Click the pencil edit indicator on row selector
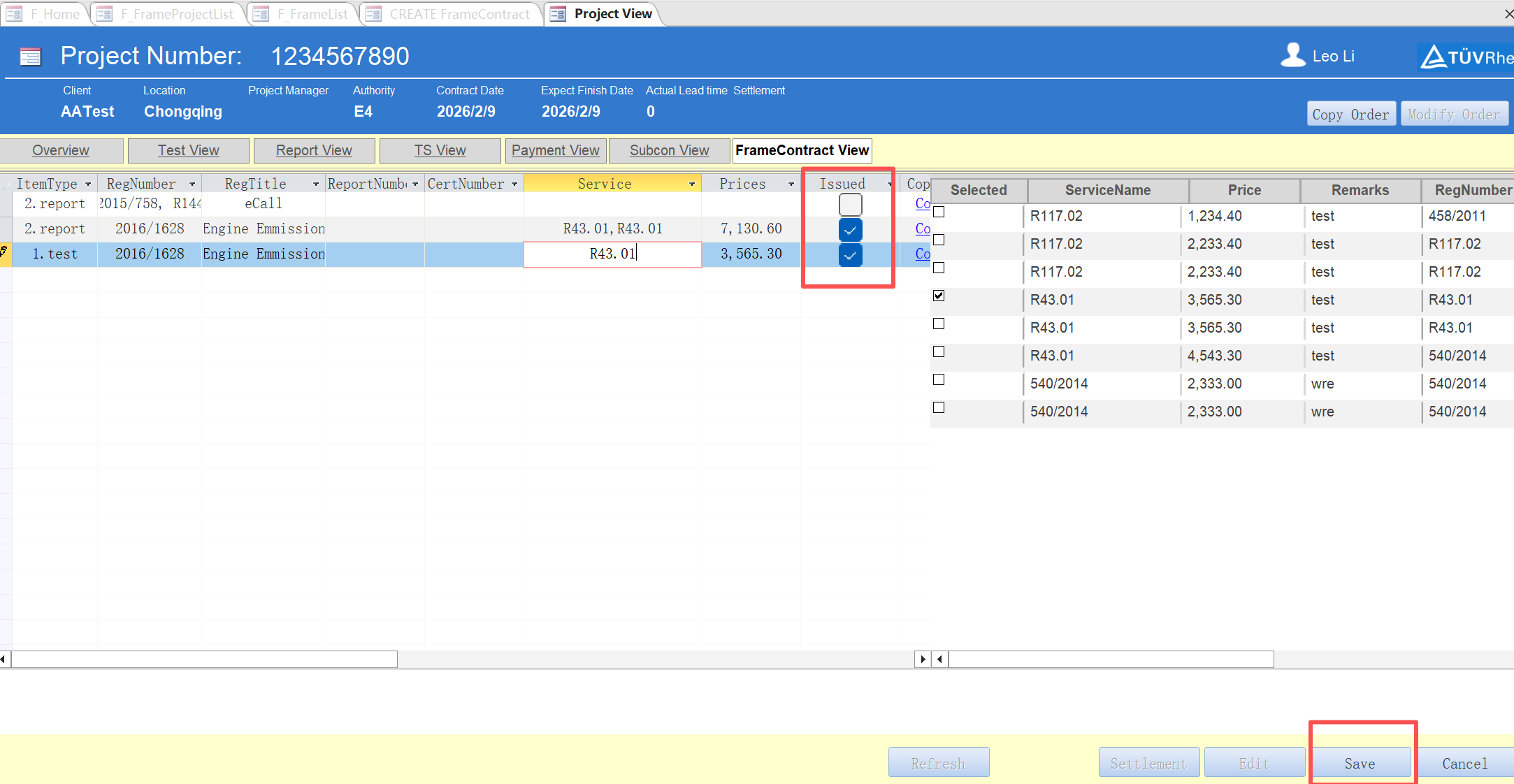The width and height of the screenshot is (1514, 784). click(4, 252)
